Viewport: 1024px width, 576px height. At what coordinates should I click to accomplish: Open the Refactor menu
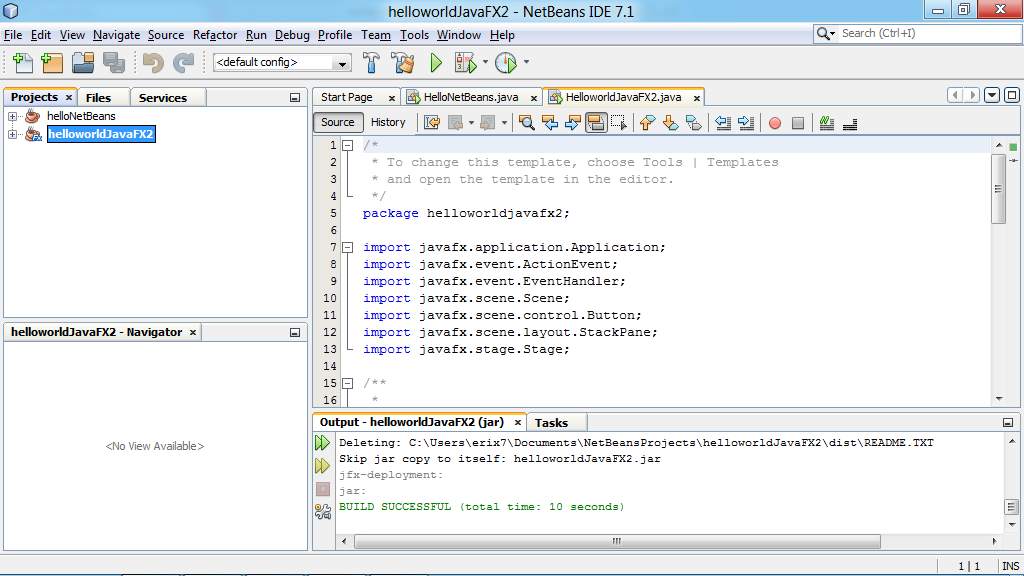215,35
